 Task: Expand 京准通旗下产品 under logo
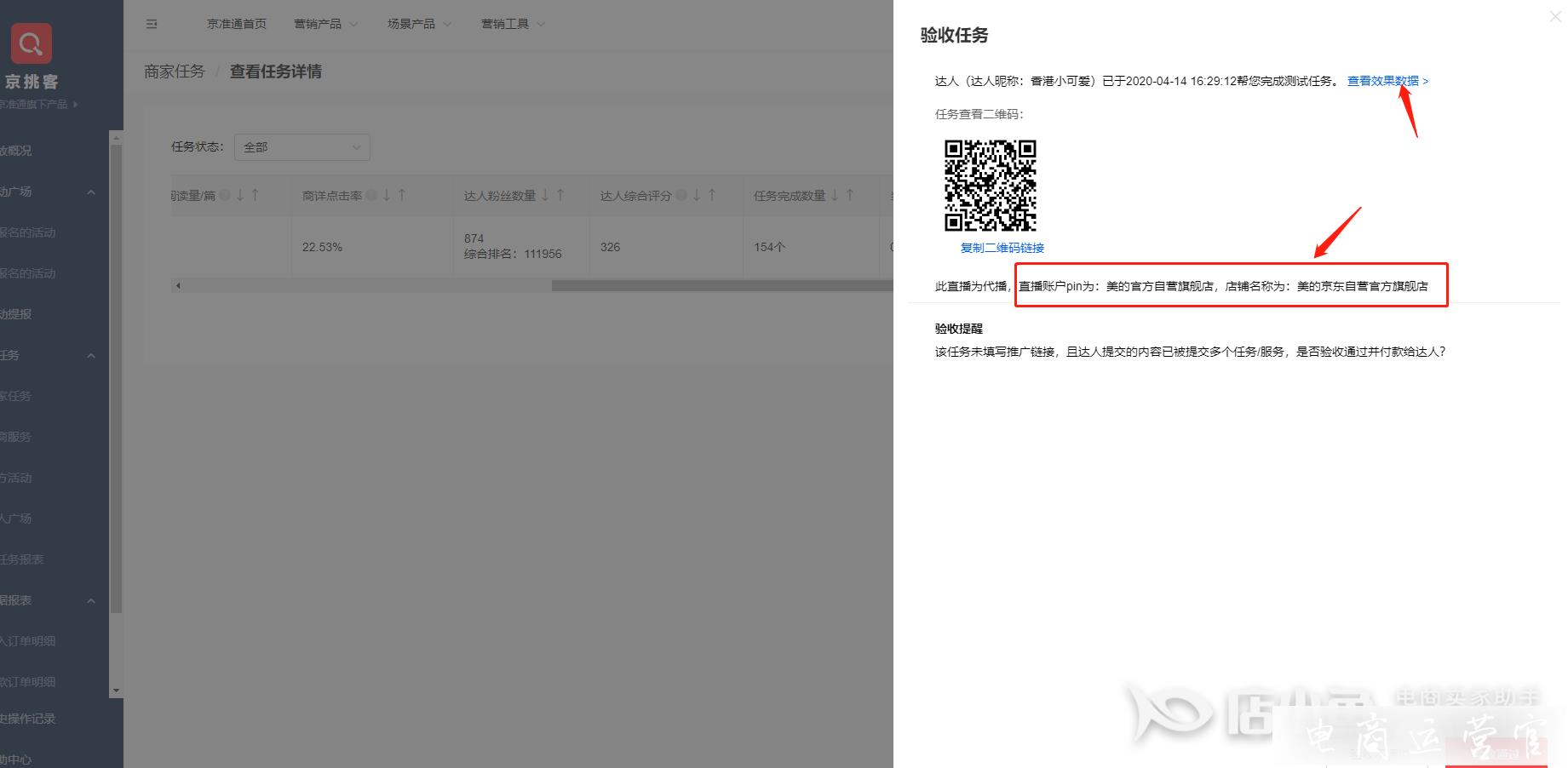39,104
